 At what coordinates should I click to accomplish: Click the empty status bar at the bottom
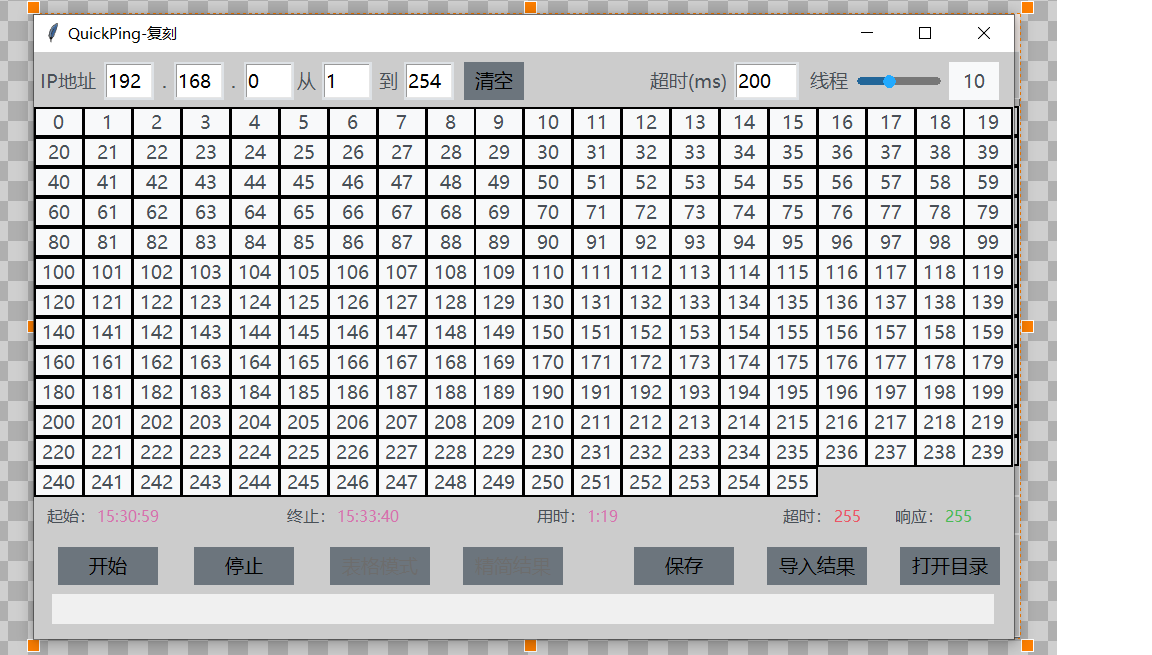(523, 609)
